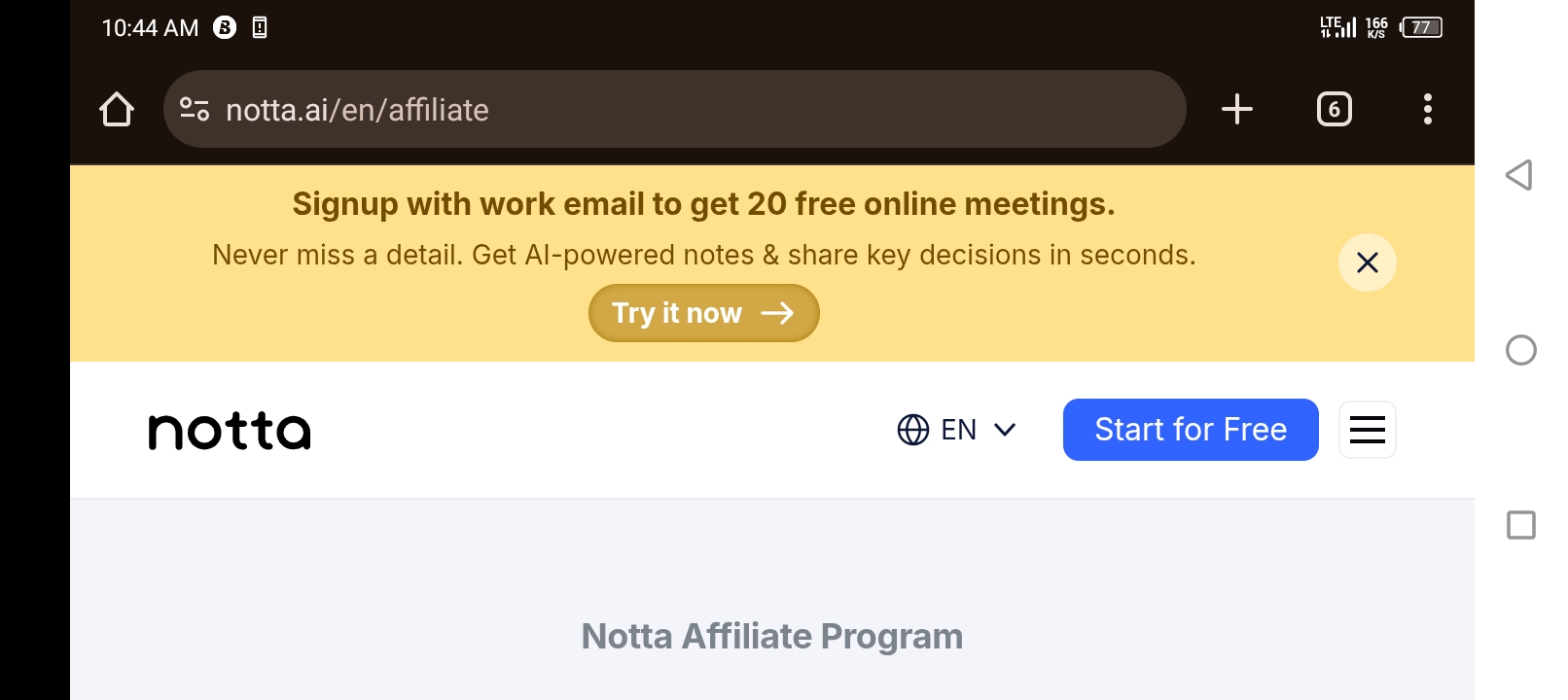Tap the Android recent apps square
Image resolution: width=1568 pixels, height=700 pixels.
pos(1520,525)
